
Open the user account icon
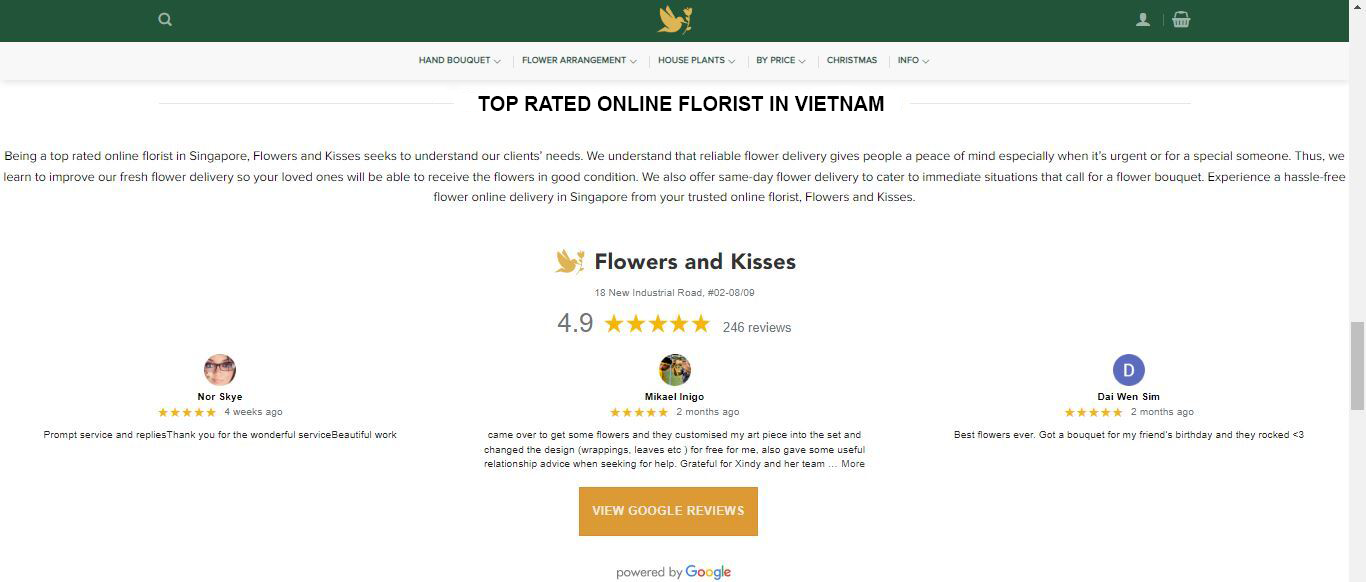pyautogui.click(x=1143, y=19)
